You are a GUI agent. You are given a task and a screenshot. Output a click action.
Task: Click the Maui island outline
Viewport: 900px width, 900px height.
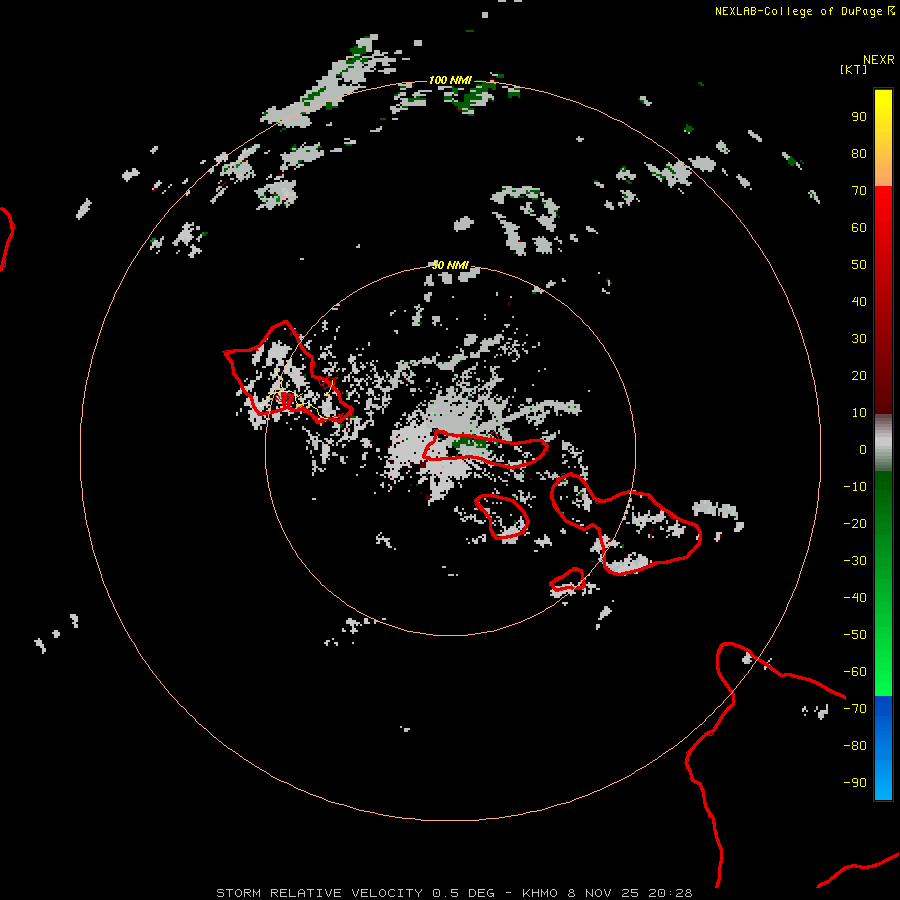[626, 523]
